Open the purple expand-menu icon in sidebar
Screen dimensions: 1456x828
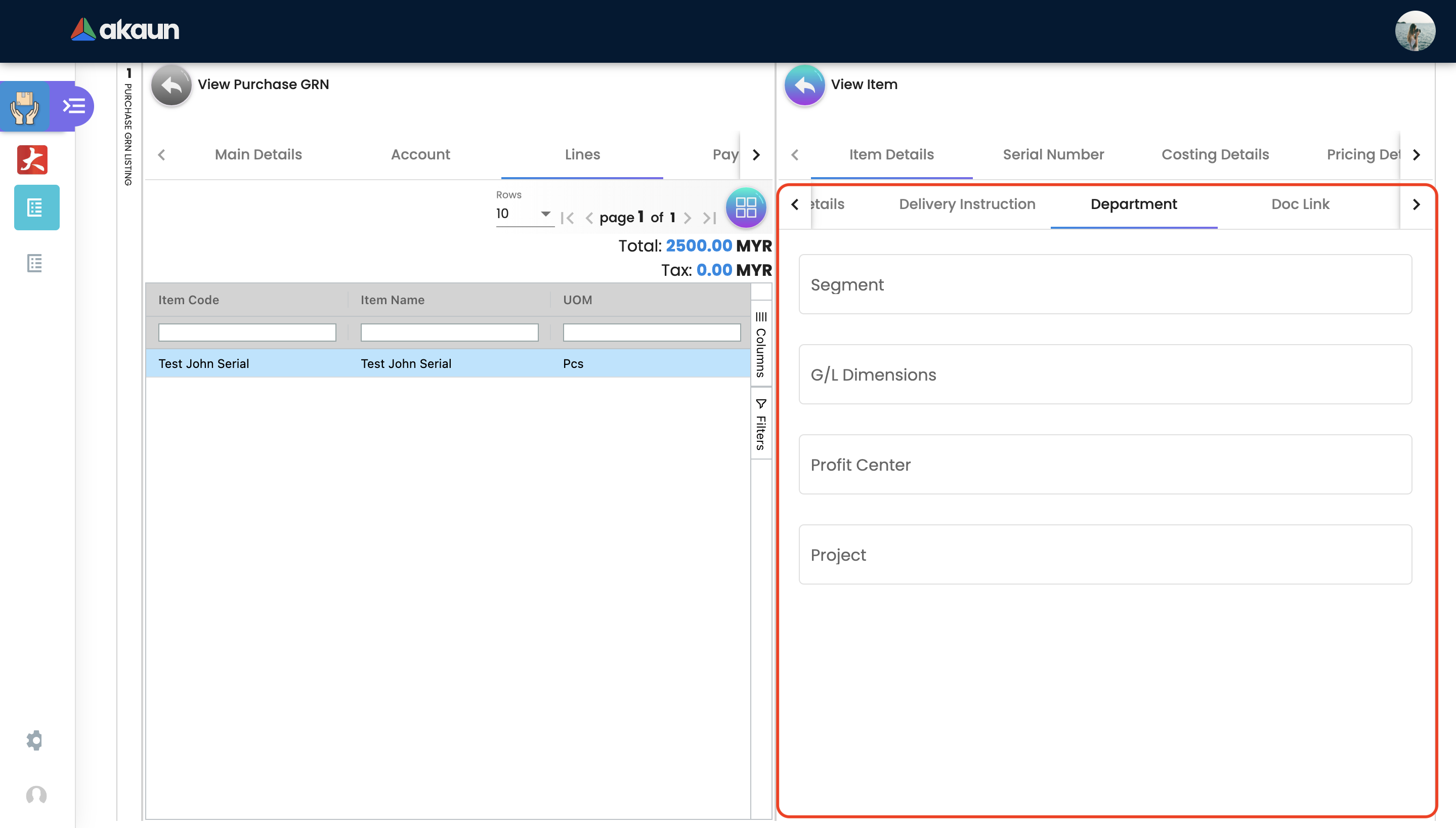pos(74,106)
